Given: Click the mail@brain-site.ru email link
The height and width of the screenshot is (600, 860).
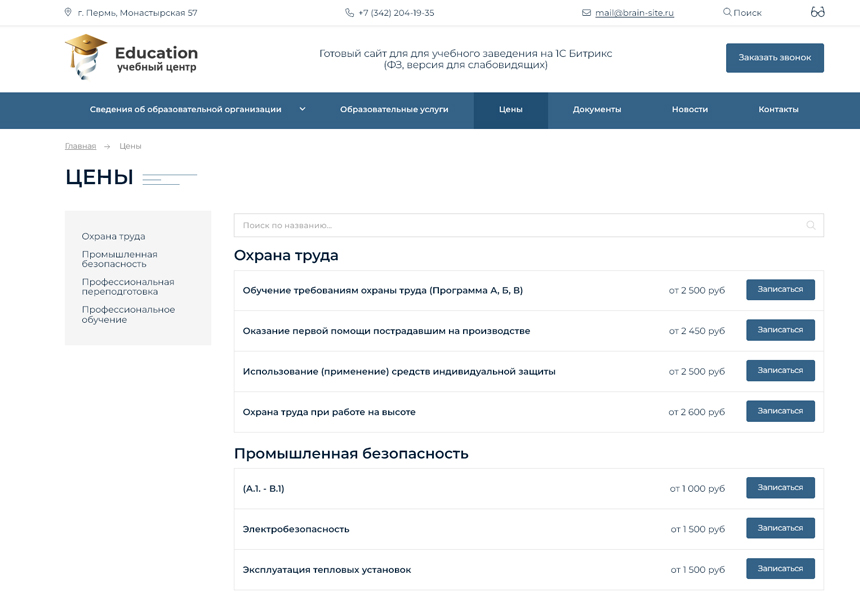Looking at the screenshot, I should coord(634,13).
